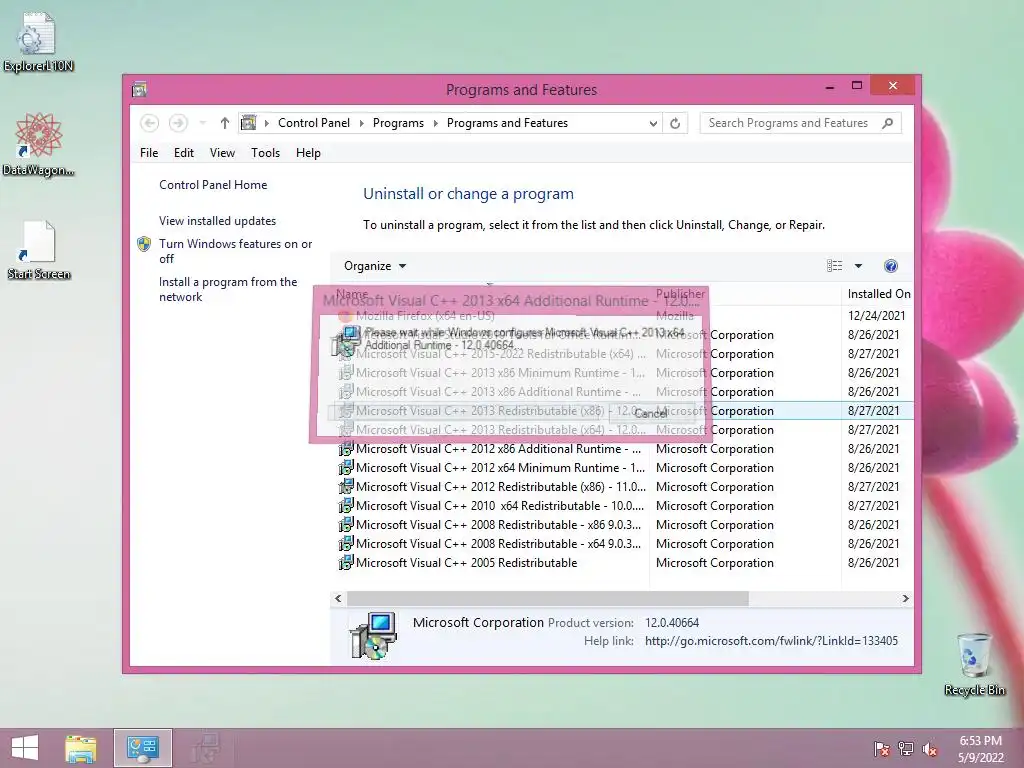
Task: Open the DataWagon desktop shortcut
Action: pos(38,144)
